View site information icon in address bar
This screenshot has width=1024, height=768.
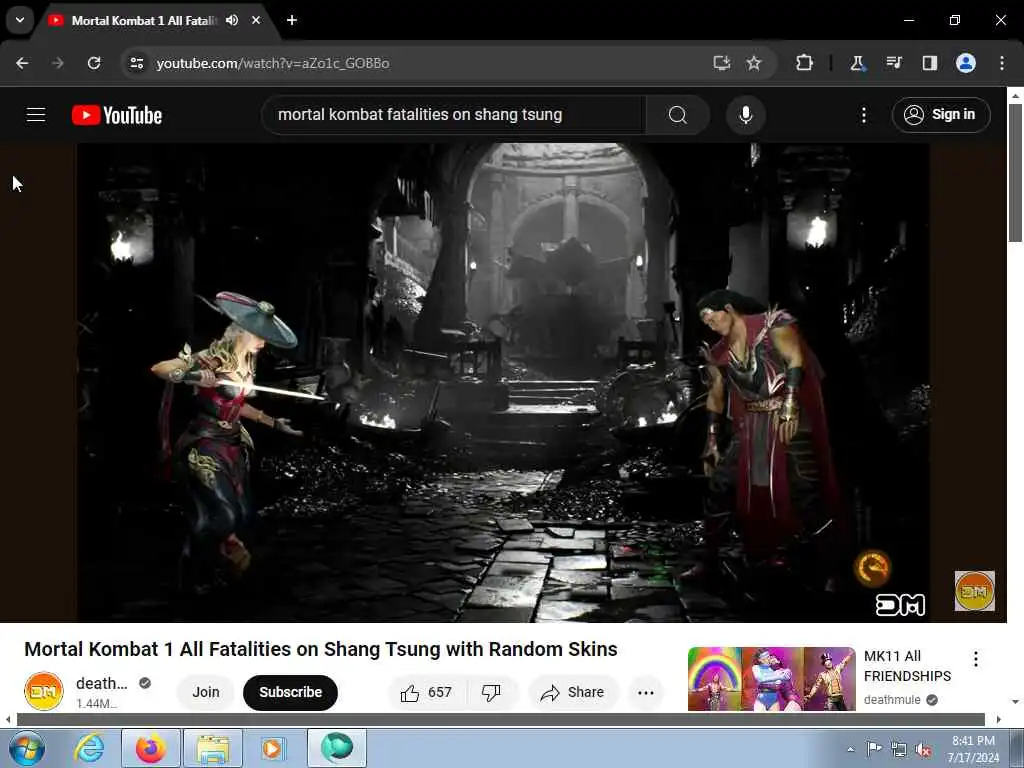(x=136, y=63)
